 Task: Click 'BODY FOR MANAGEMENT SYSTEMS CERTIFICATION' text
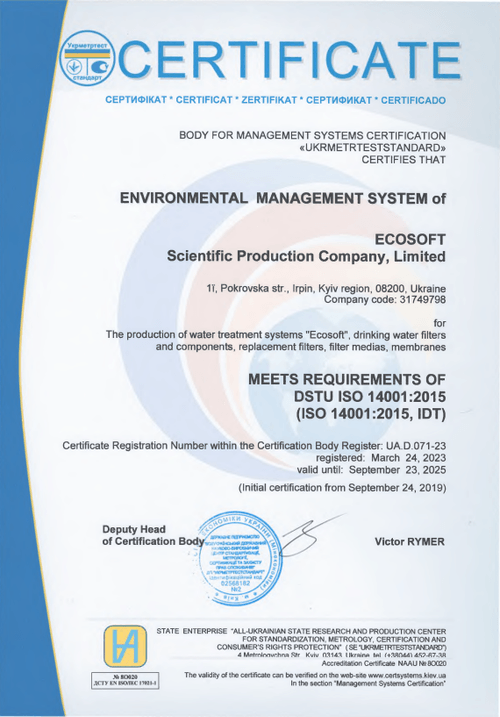click(x=312, y=136)
